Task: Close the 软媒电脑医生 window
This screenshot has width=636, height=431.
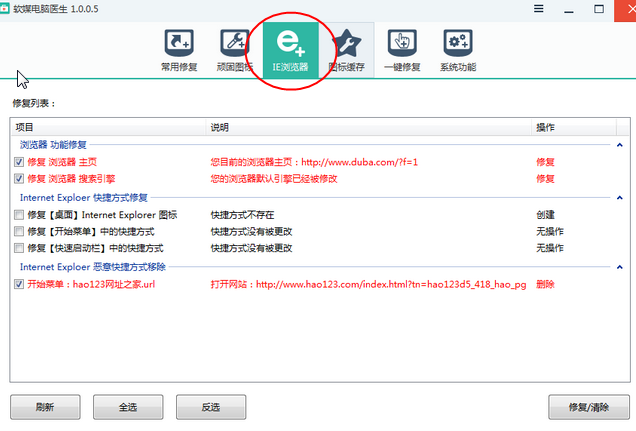Action: tap(627, 10)
